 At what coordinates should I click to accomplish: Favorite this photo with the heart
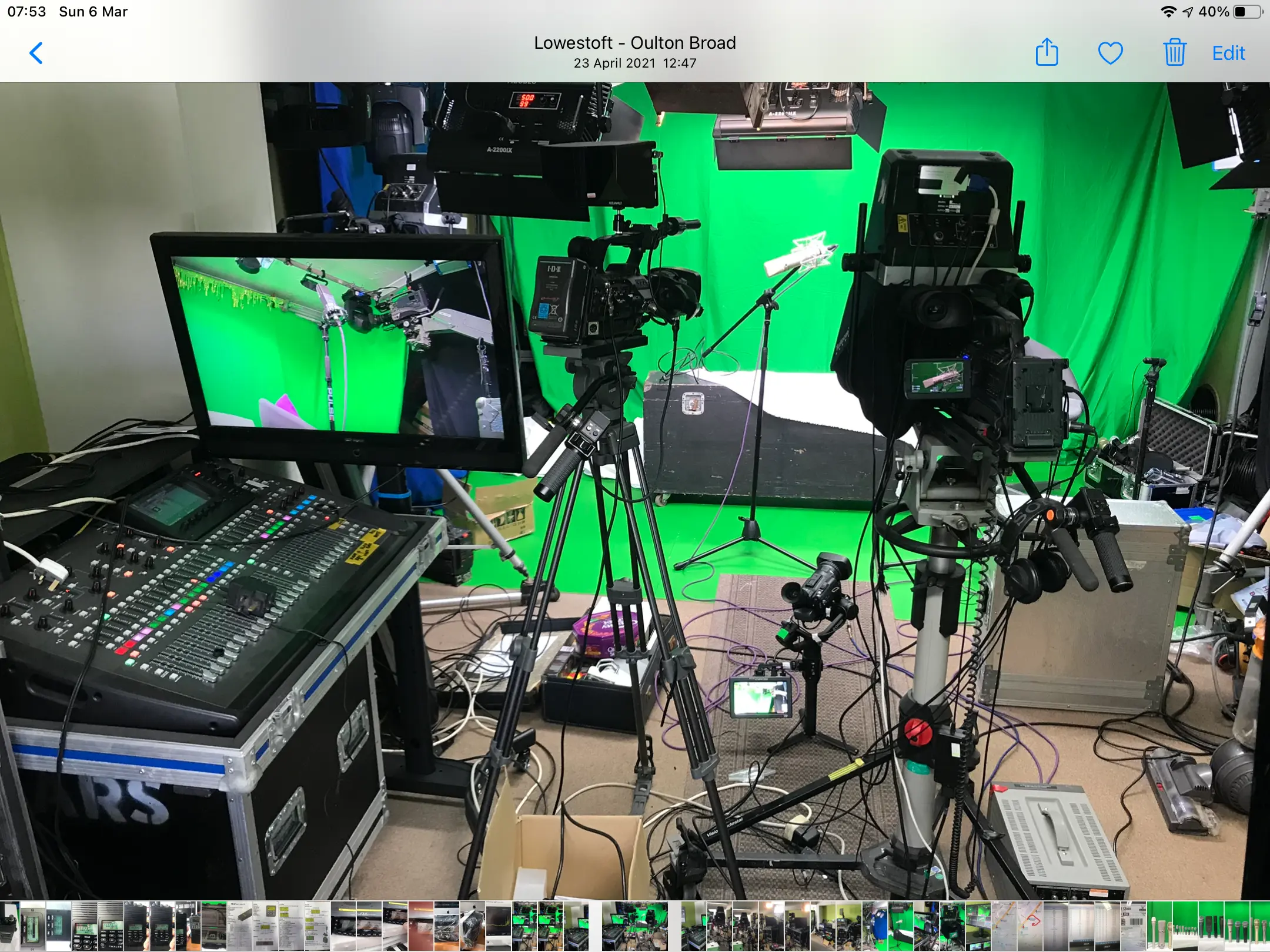[x=1110, y=53]
